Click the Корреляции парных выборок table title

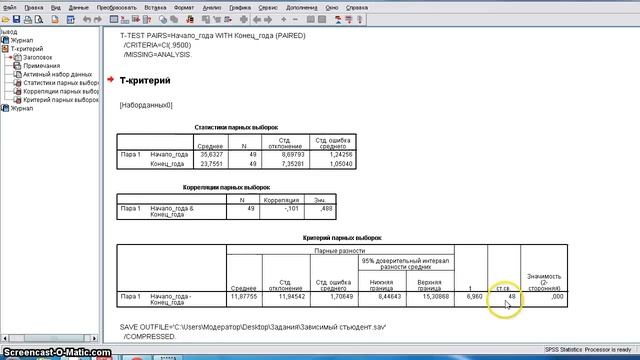(x=227, y=187)
